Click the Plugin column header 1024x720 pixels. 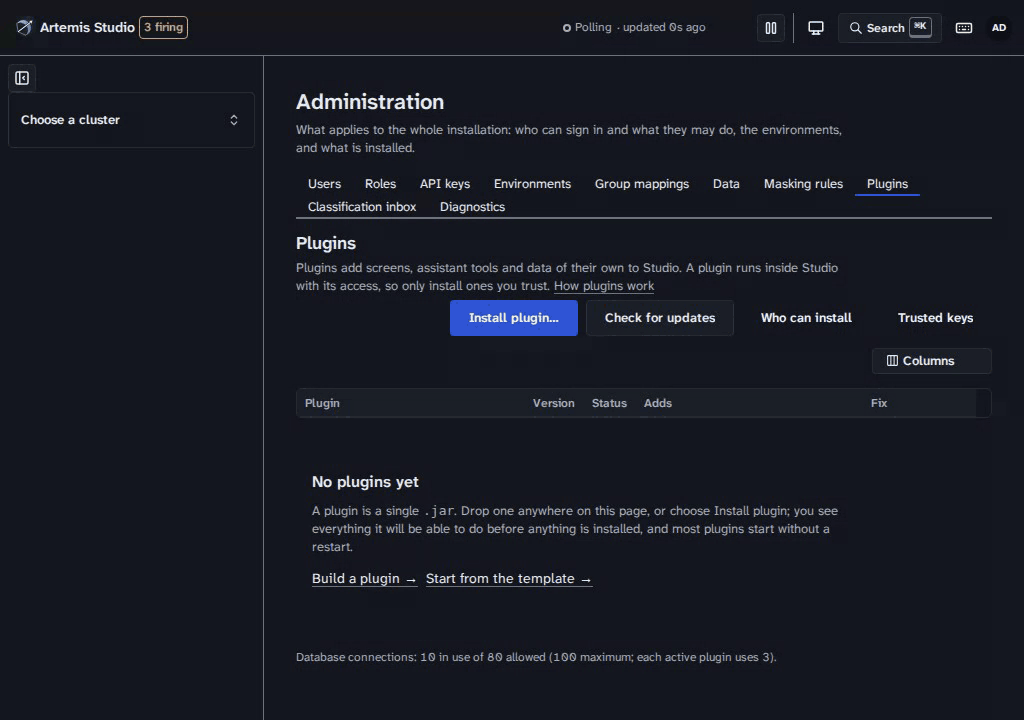(x=322, y=404)
